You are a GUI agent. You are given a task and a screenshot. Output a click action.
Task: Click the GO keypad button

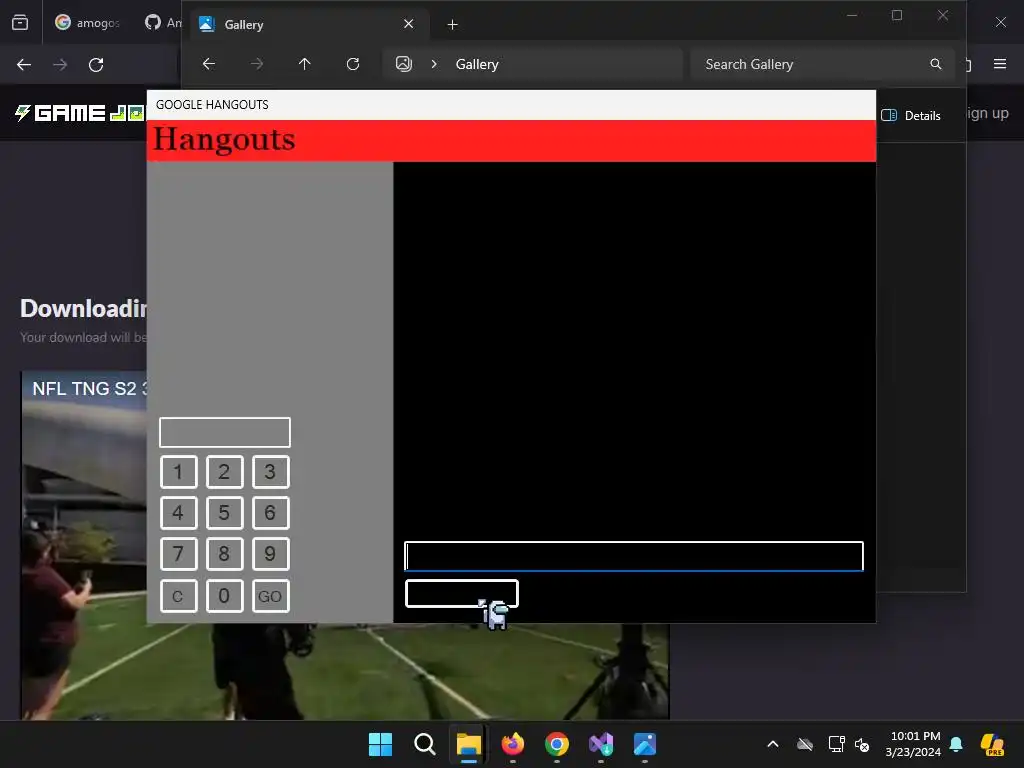[x=270, y=596]
